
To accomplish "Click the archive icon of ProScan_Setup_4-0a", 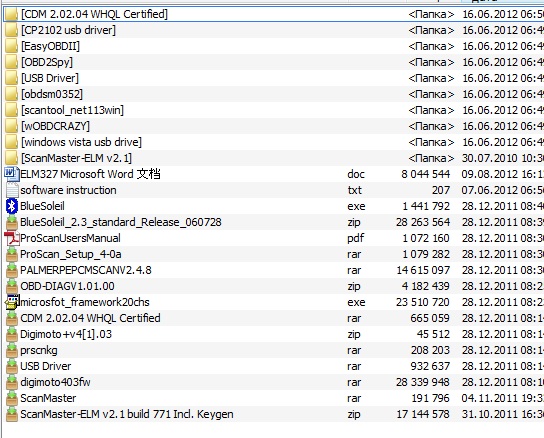I will tap(12, 254).
